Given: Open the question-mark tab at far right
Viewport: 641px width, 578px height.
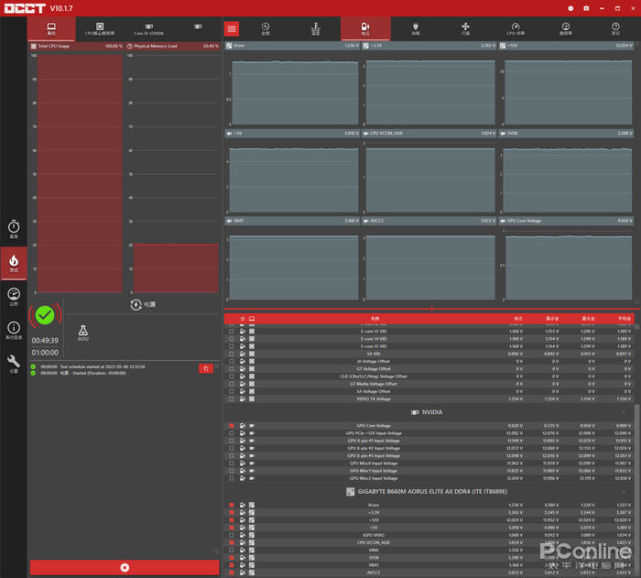Looking at the screenshot, I should coord(615,29).
